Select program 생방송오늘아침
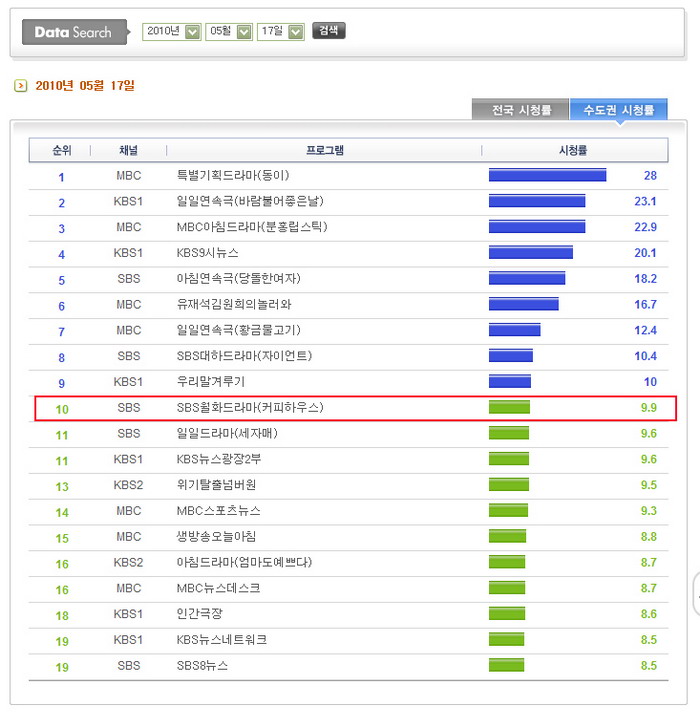The width and height of the screenshot is (700, 728). [x=216, y=537]
